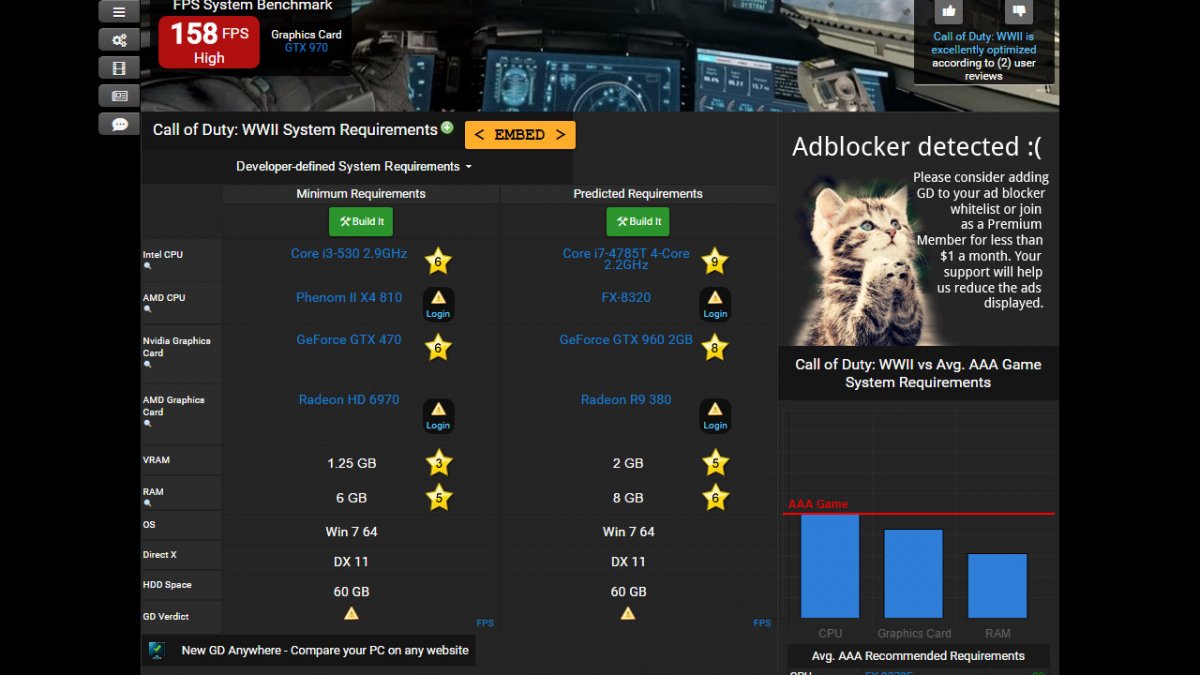Click star rating 6 next to Core i3-530
This screenshot has height=675, width=1200.
pos(438,262)
